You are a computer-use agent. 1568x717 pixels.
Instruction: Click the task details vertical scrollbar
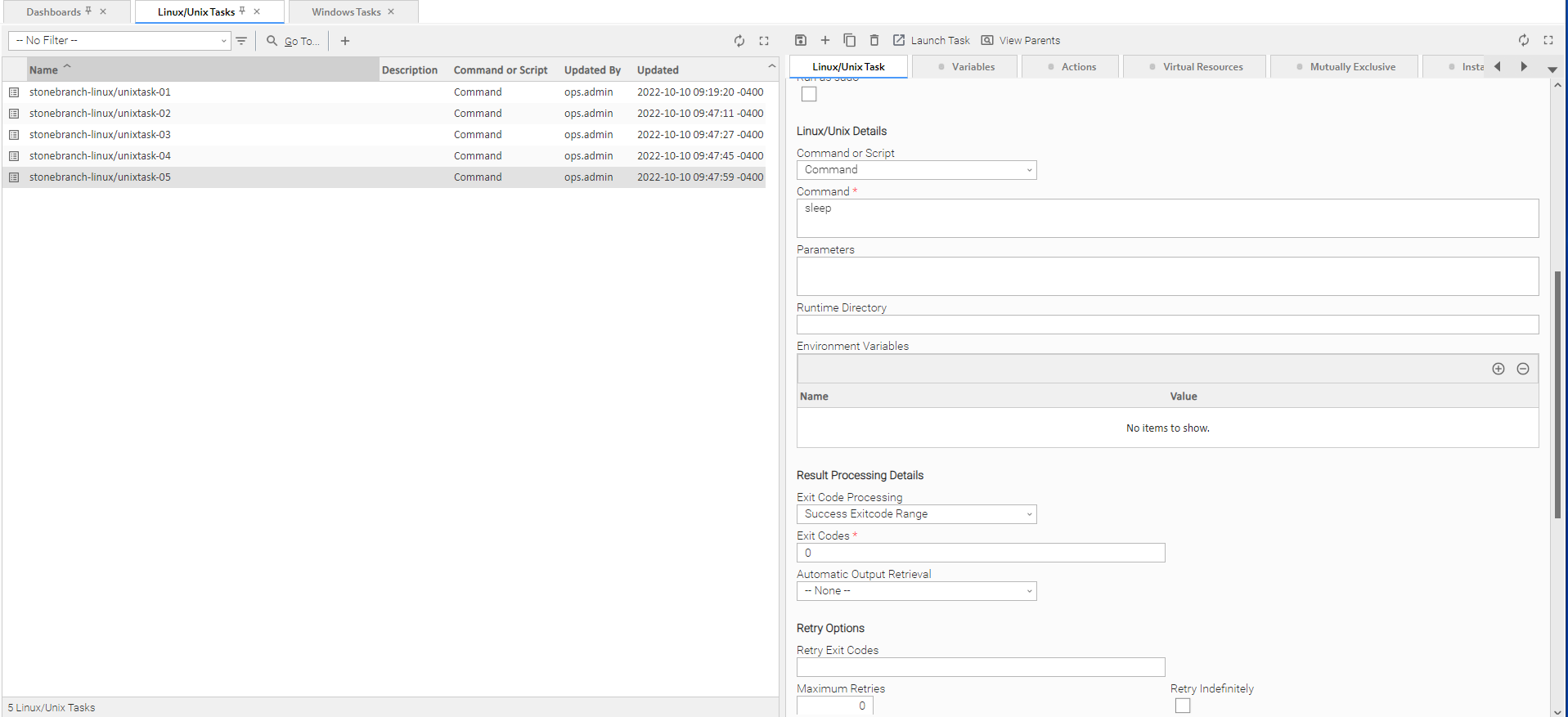click(x=1557, y=394)
